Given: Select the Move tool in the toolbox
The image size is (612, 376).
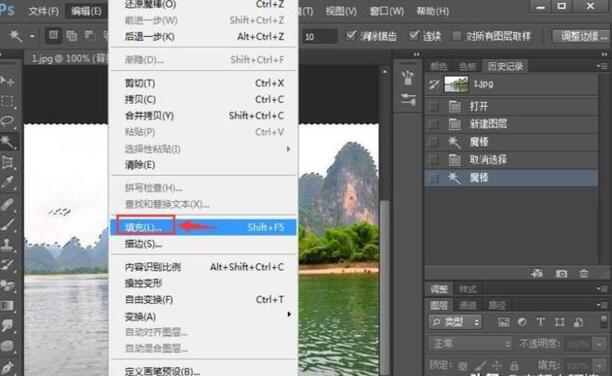Looking at the screenshot, I should pos(7,80).
